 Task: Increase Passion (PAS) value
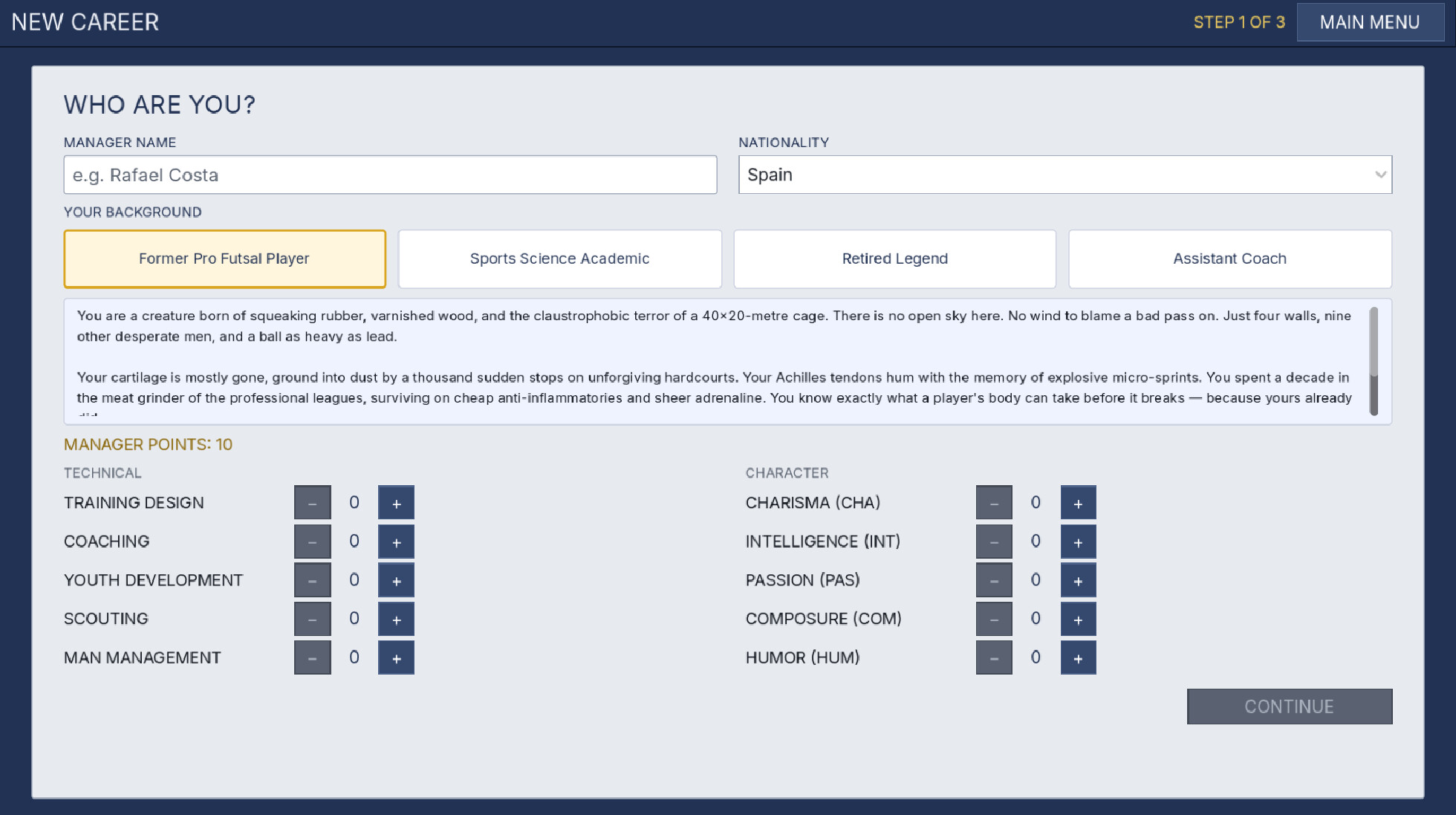[x=1078, y=580]
